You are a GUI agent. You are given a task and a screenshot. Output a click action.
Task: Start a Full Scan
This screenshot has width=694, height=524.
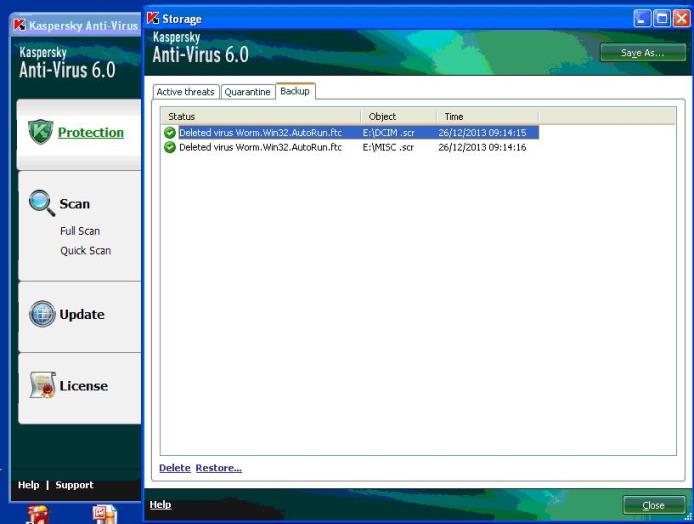pos(80,231)
